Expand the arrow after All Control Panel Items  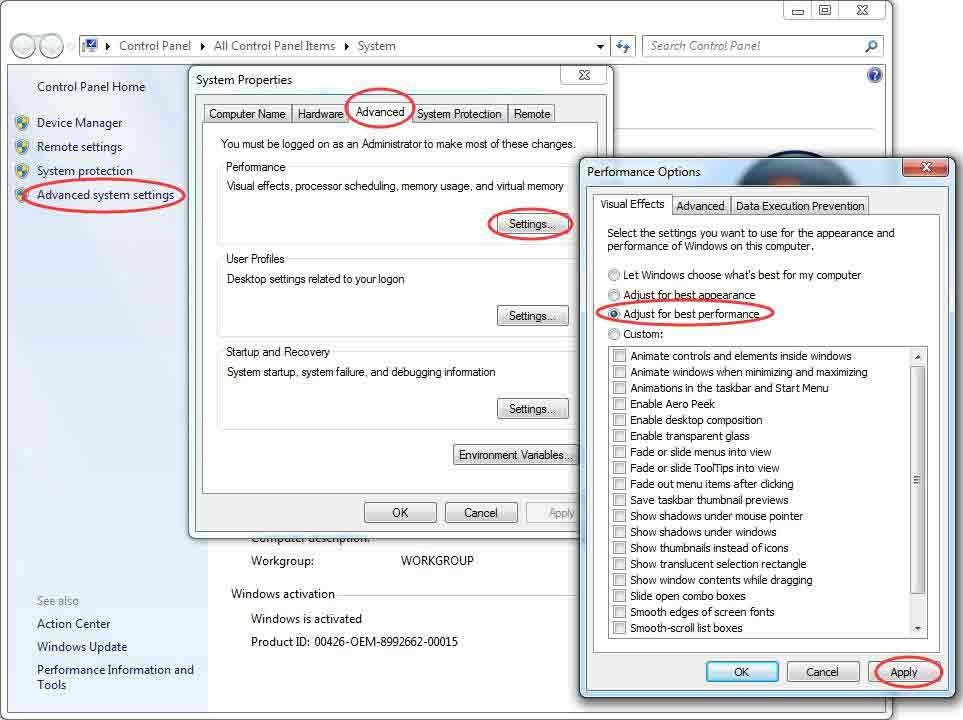pyautogui.click(x=347, y=46)
